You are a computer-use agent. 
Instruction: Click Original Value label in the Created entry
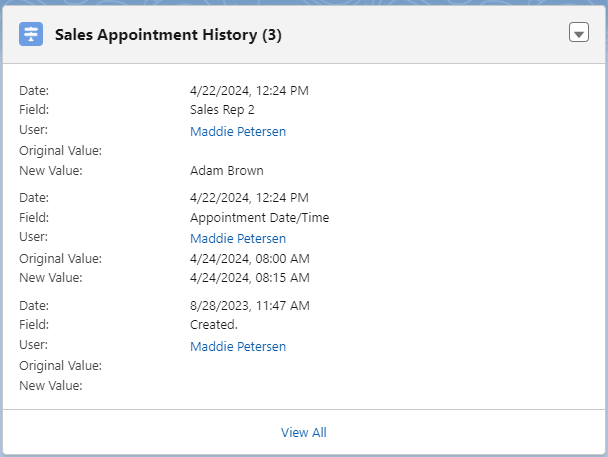tap(60, 366)
